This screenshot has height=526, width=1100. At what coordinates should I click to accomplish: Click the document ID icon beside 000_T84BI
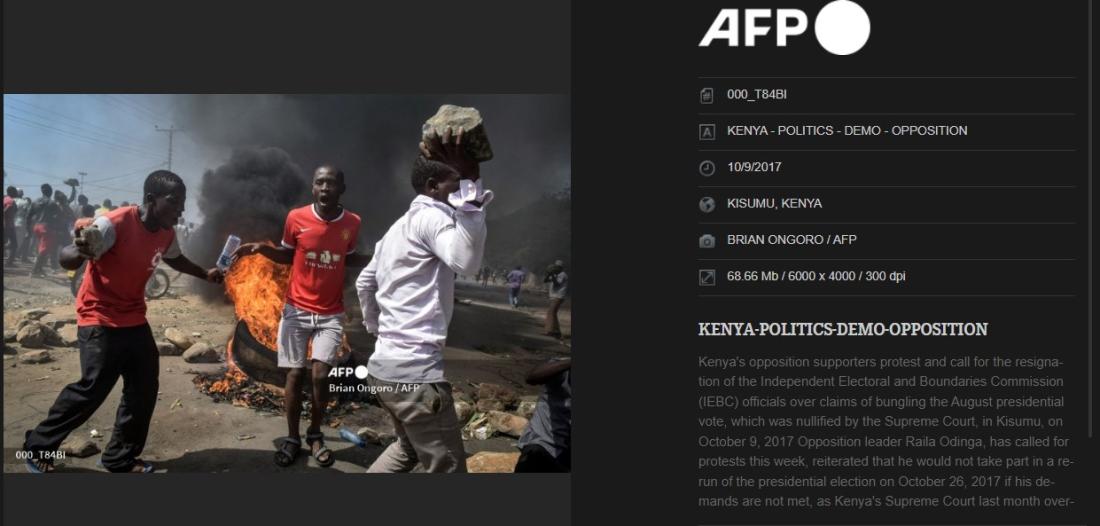tap(707, 95)
